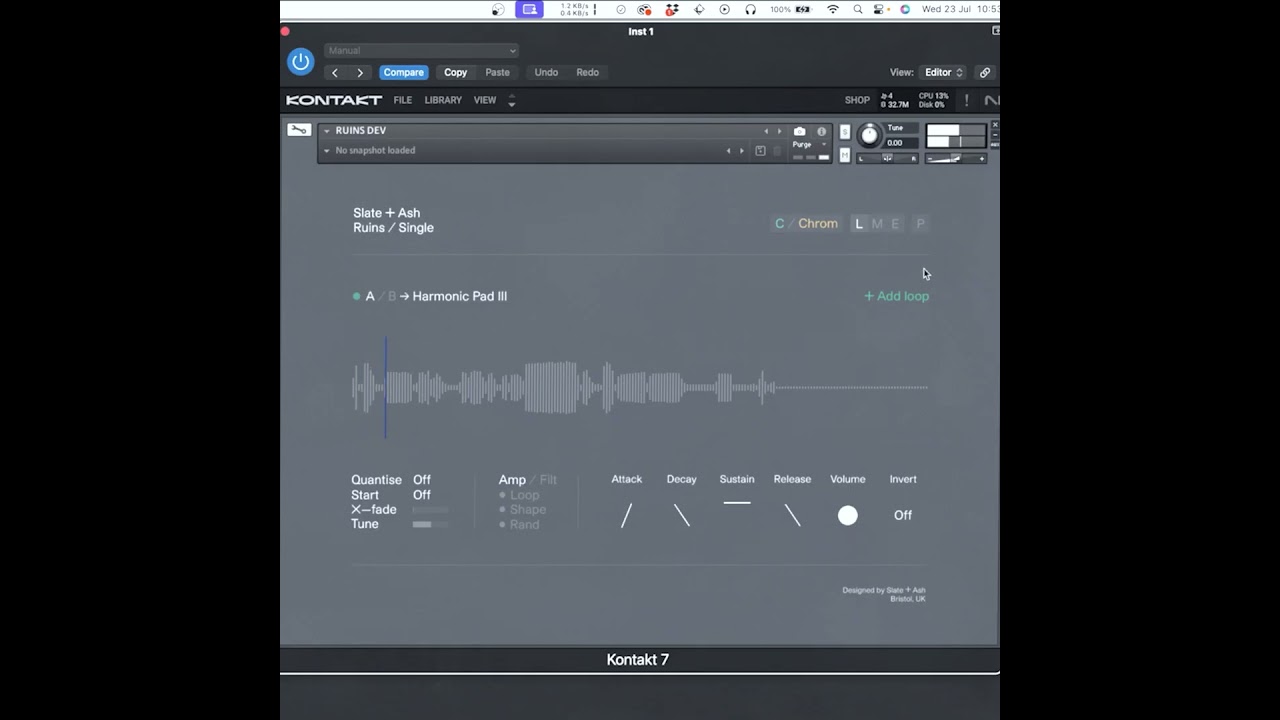Go to next preset with right arrow
Image resolution: width=1280 pixels, height=720 pixels.
(360, 72)
